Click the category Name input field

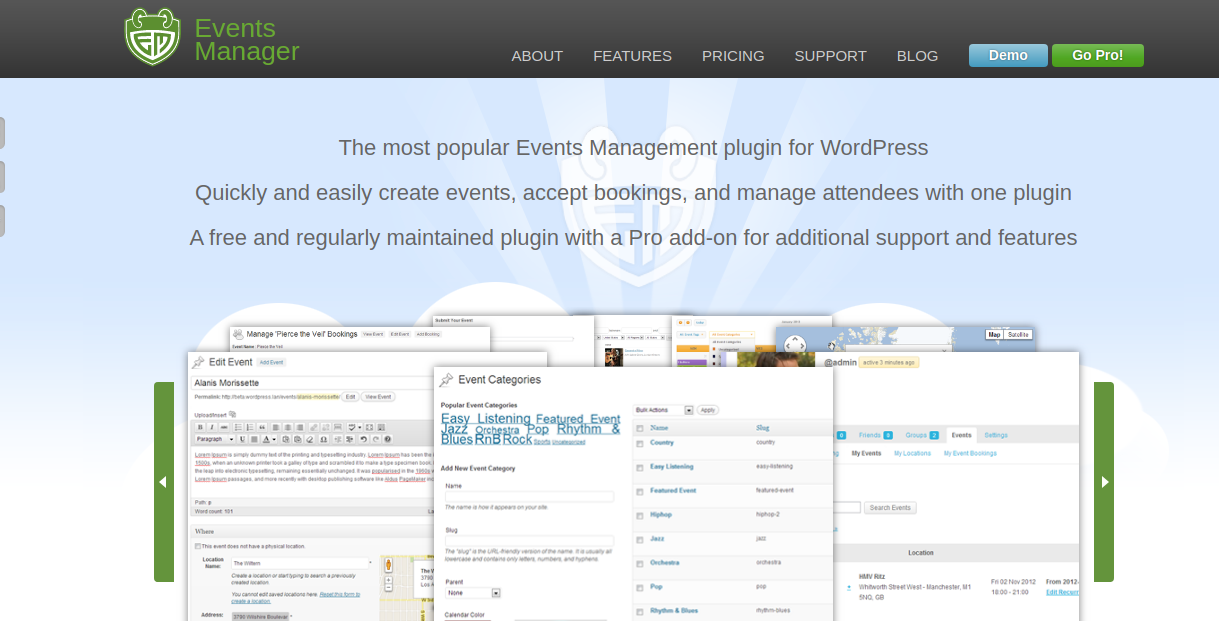click(x=529, y=497)
